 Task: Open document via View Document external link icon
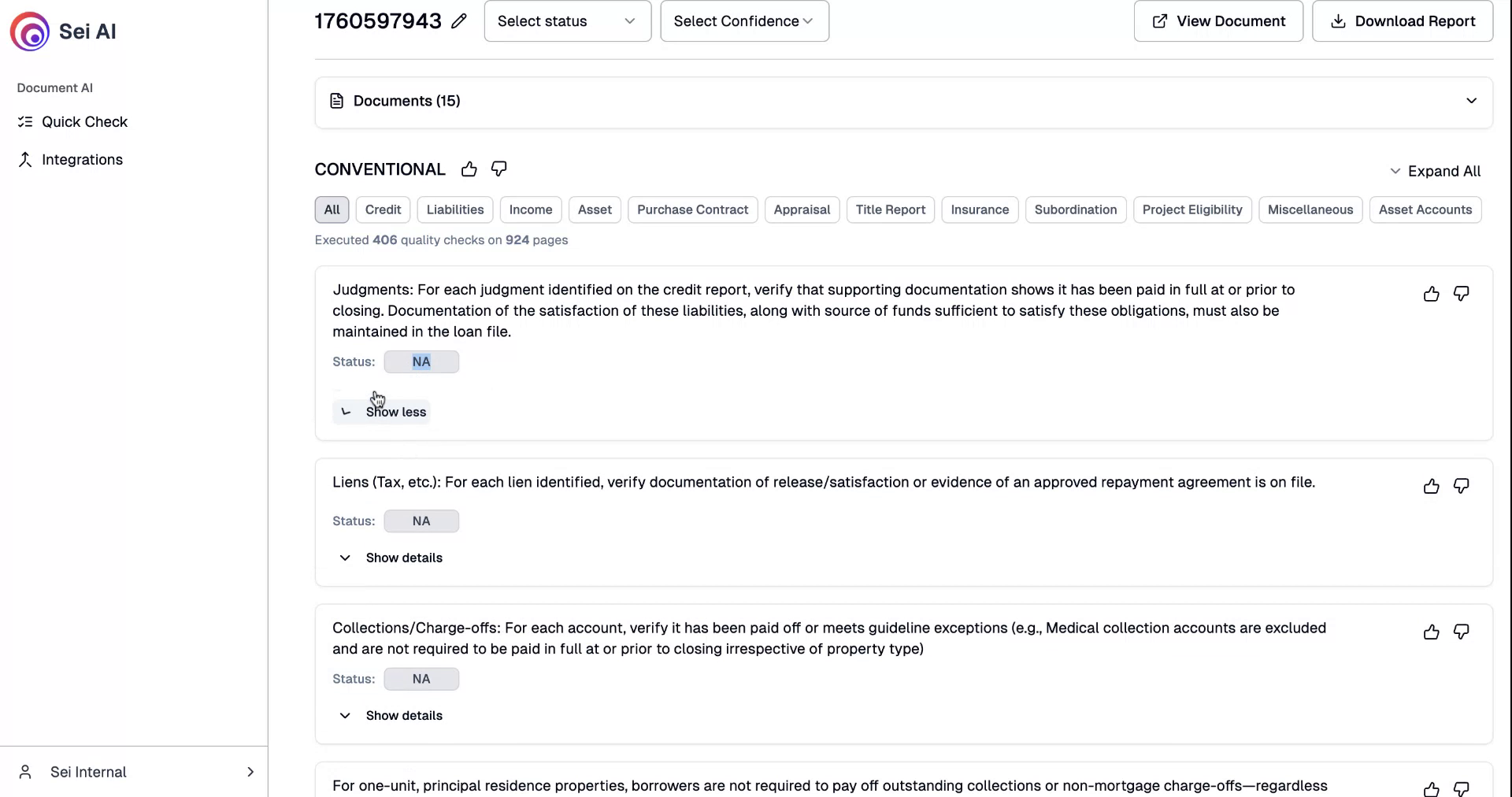click(1159, 21)
